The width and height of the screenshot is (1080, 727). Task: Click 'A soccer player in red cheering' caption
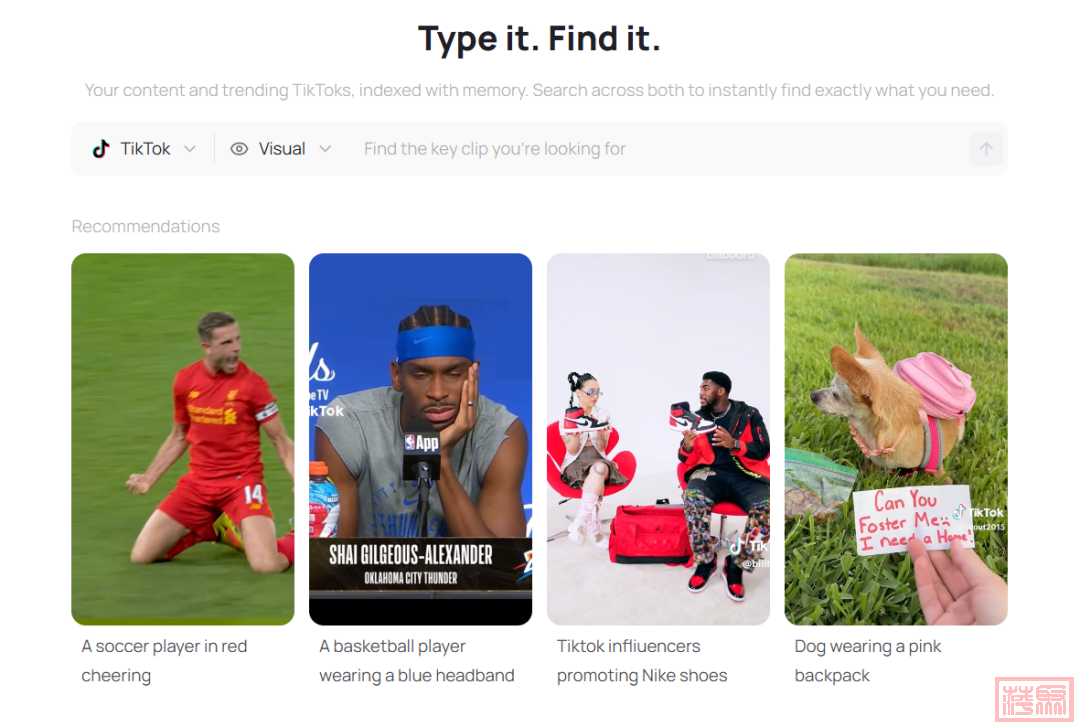pyautogui.click(x=164, y=660)
